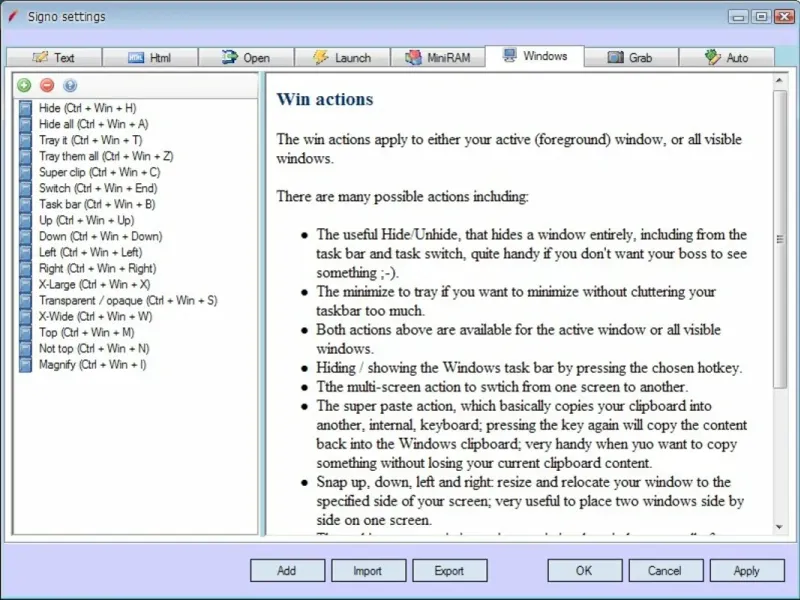Select Task bar (Ctrl + Win + B)
Viewport: 800px width, 600px height.
pos(97,205)
